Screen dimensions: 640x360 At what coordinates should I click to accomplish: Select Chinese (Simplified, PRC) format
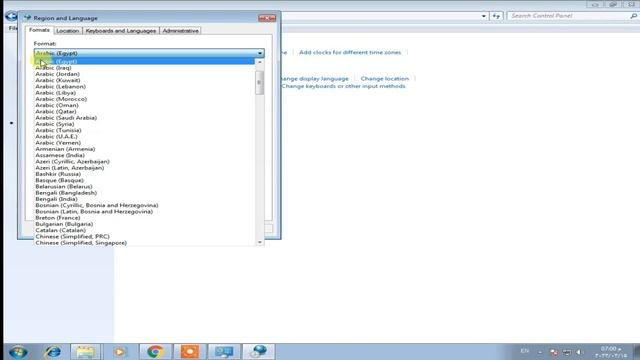[x=144, y=236]
